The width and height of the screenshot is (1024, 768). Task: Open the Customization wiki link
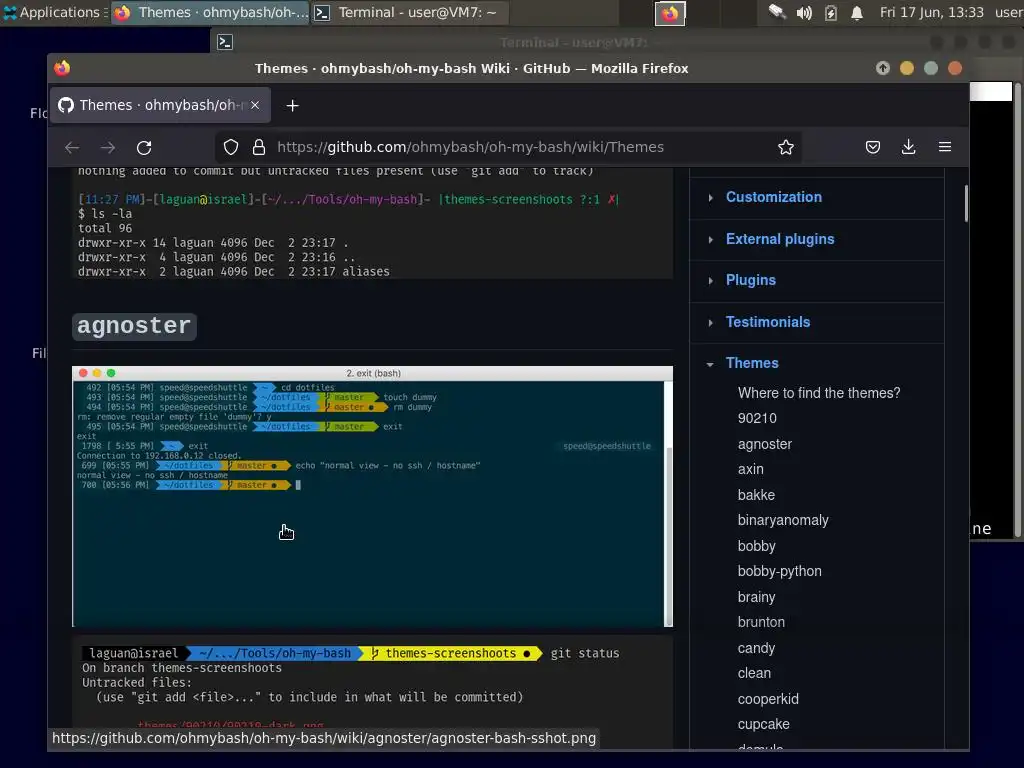pyautogui.click(x=774, y=197)
